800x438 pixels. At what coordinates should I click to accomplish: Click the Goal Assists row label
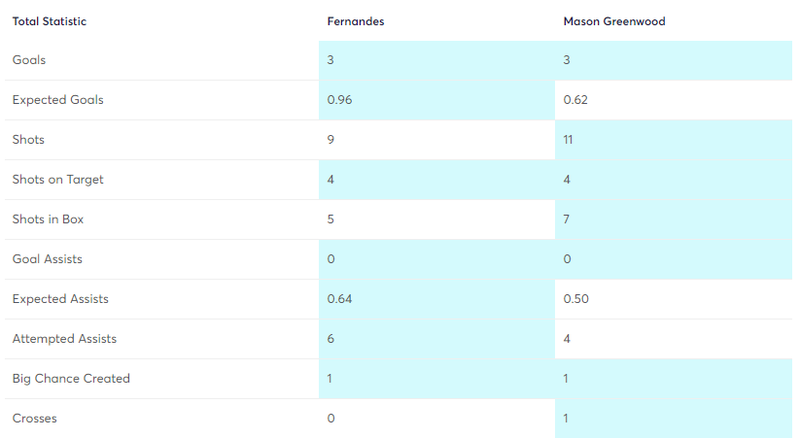coord(47,259)
